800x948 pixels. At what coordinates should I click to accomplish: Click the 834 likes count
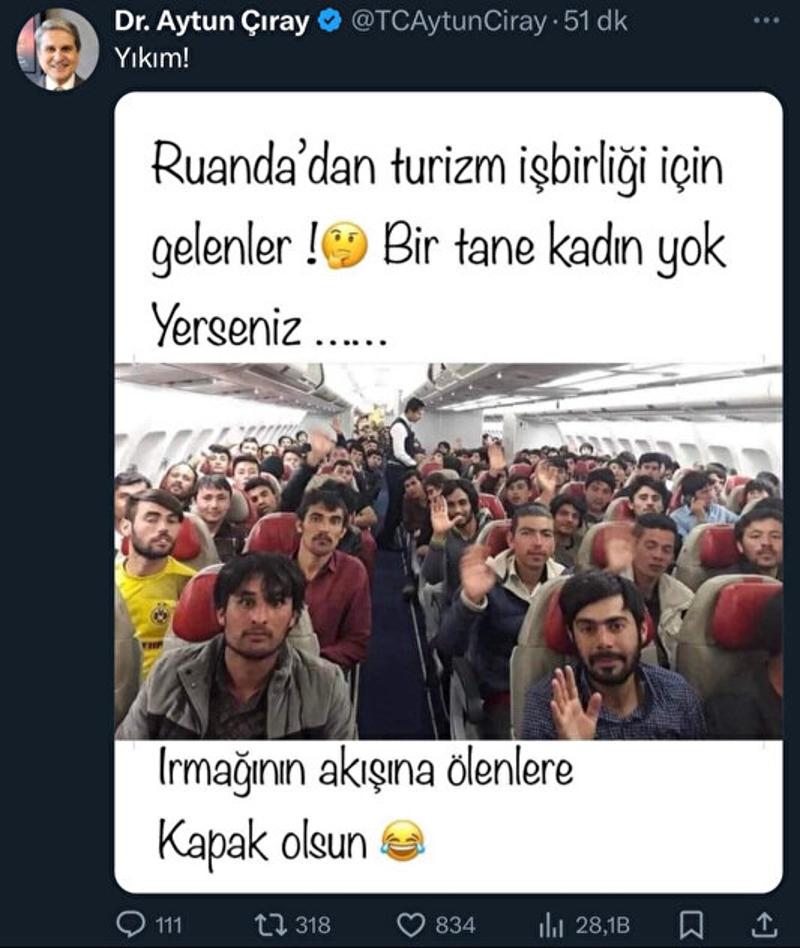[x=455, y=925]
